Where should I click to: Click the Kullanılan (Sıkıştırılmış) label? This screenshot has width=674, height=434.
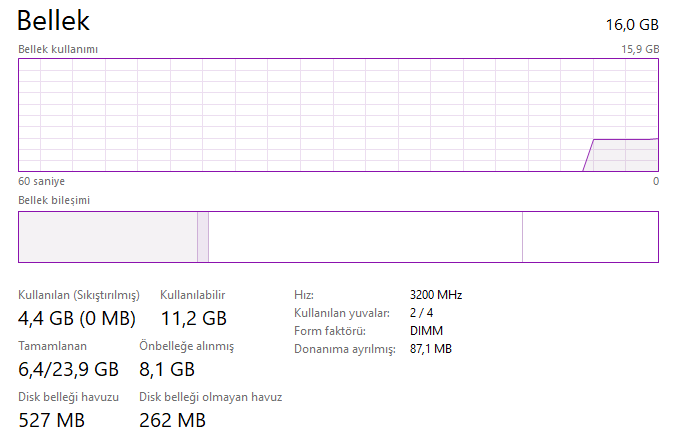click(x=79, y=295)
